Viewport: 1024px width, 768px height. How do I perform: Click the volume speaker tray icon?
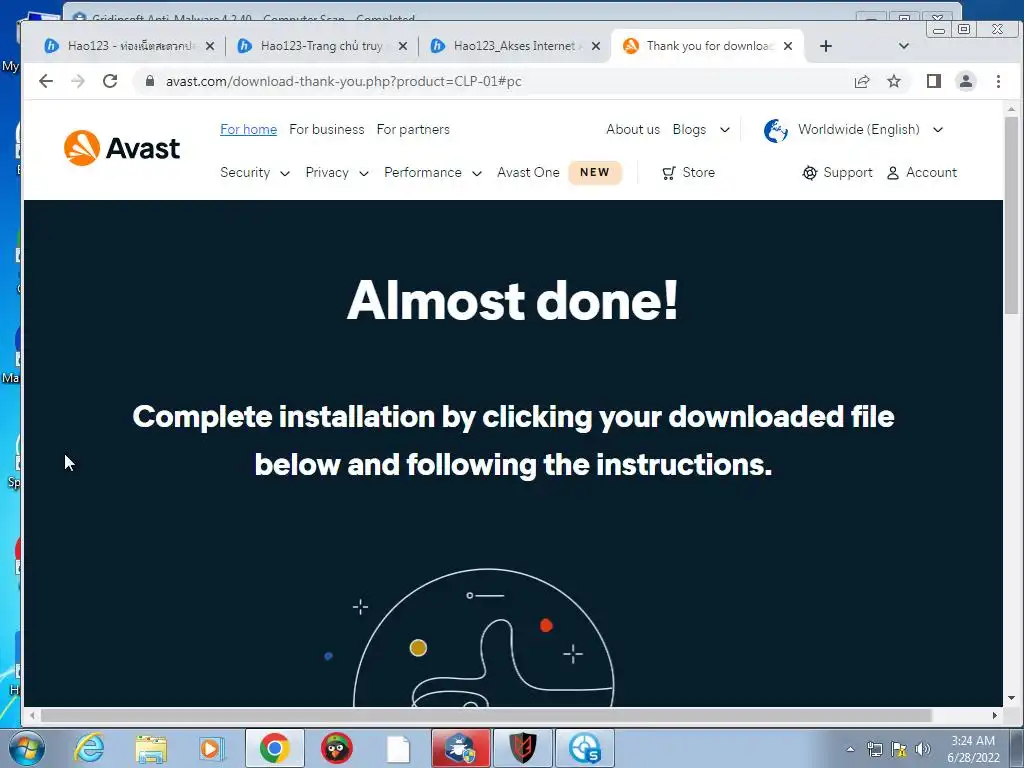tap(922, 749)
